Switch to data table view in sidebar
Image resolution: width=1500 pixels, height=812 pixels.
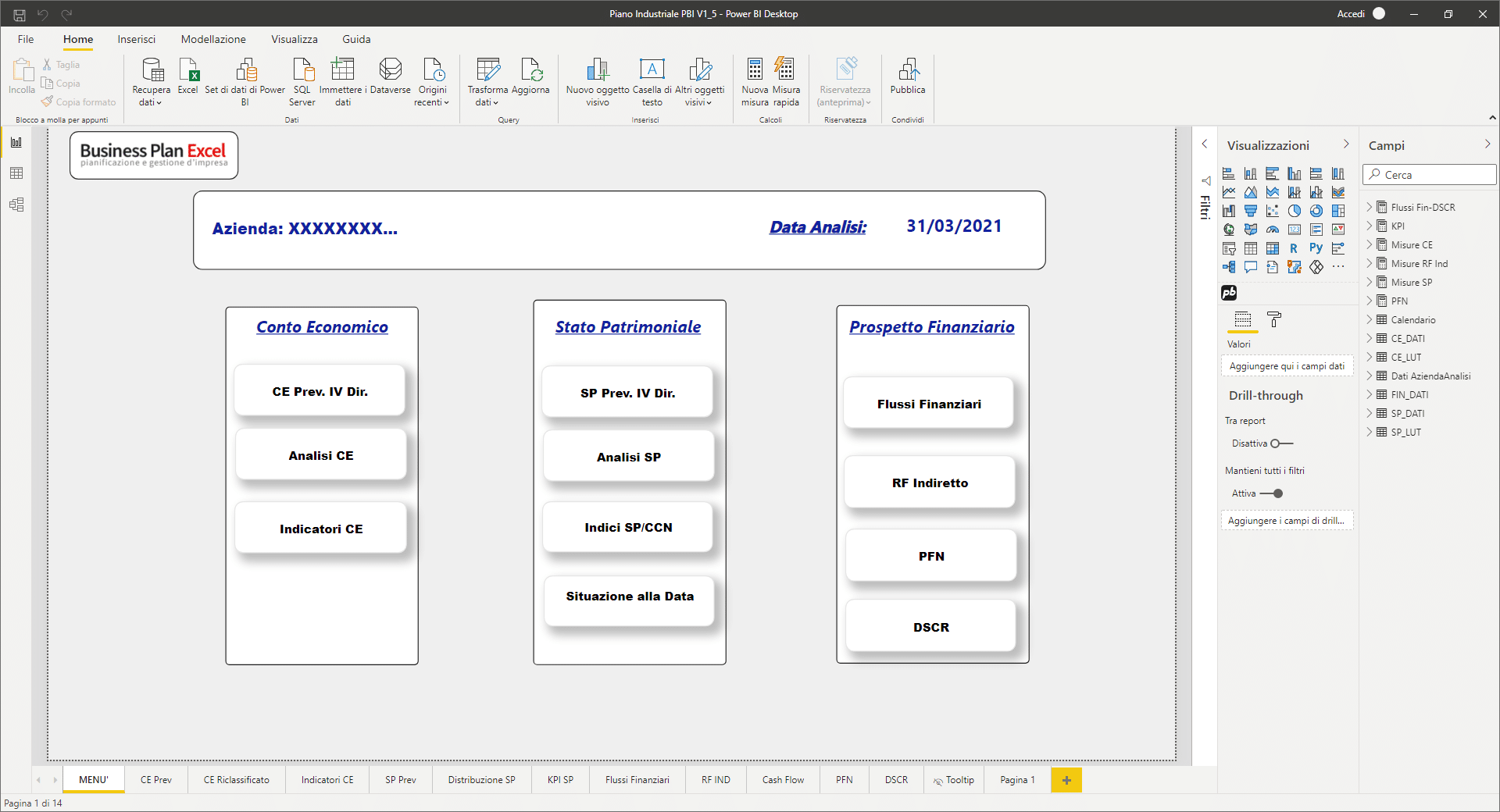pyautogui.click(x=16, y=173)
